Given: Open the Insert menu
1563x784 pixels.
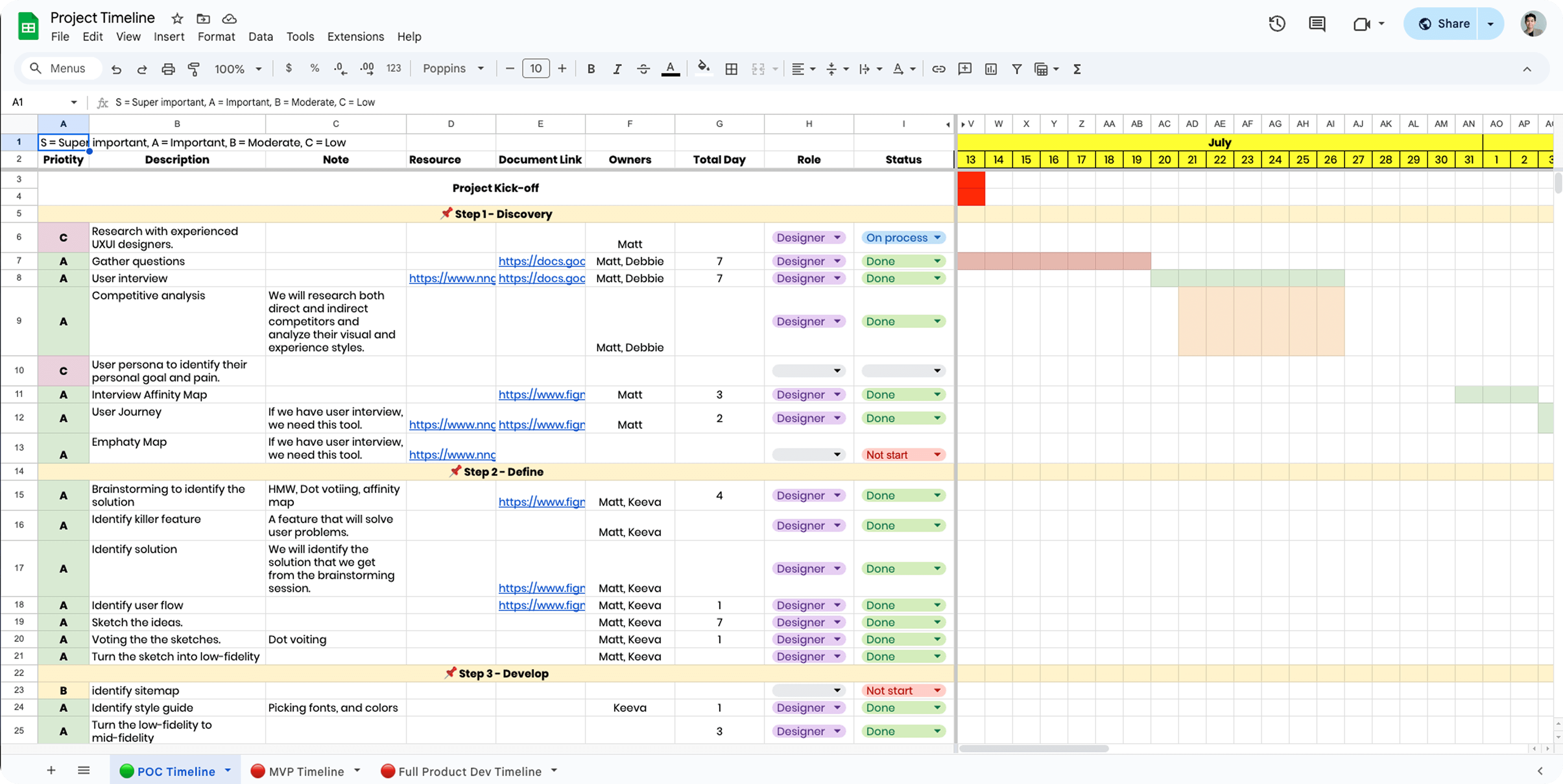Looking at the screenshot, I should click(x=169, y=37).
